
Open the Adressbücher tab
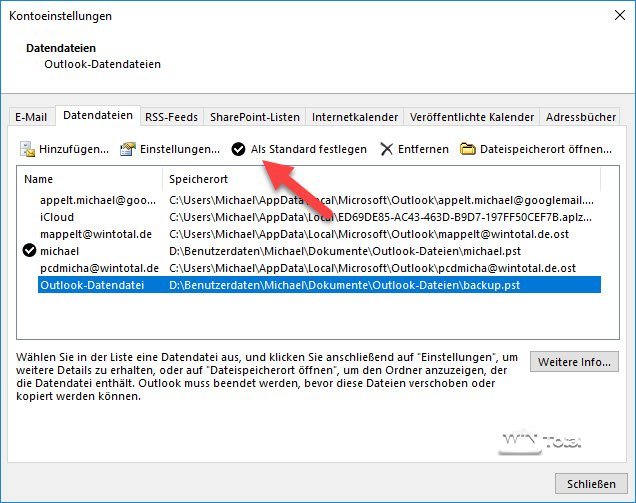pos(580,117)
